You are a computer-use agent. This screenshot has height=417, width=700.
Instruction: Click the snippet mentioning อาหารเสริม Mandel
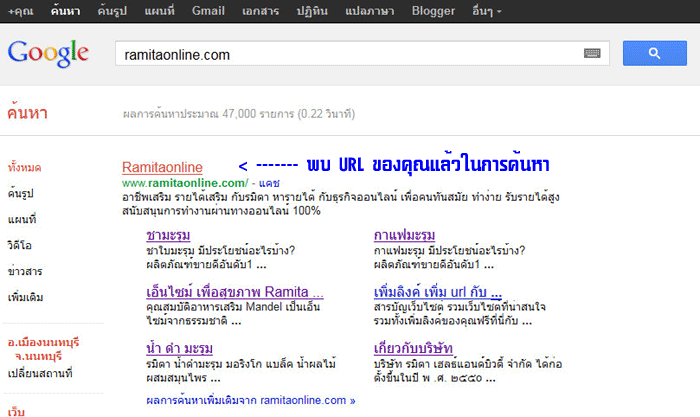point(233,313)
